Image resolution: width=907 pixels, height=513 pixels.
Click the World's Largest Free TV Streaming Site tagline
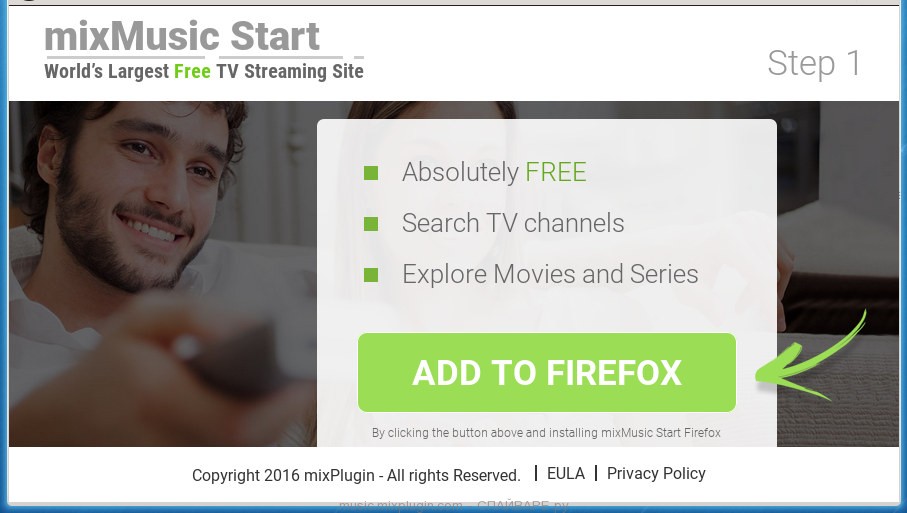click(x=204, y=71)
